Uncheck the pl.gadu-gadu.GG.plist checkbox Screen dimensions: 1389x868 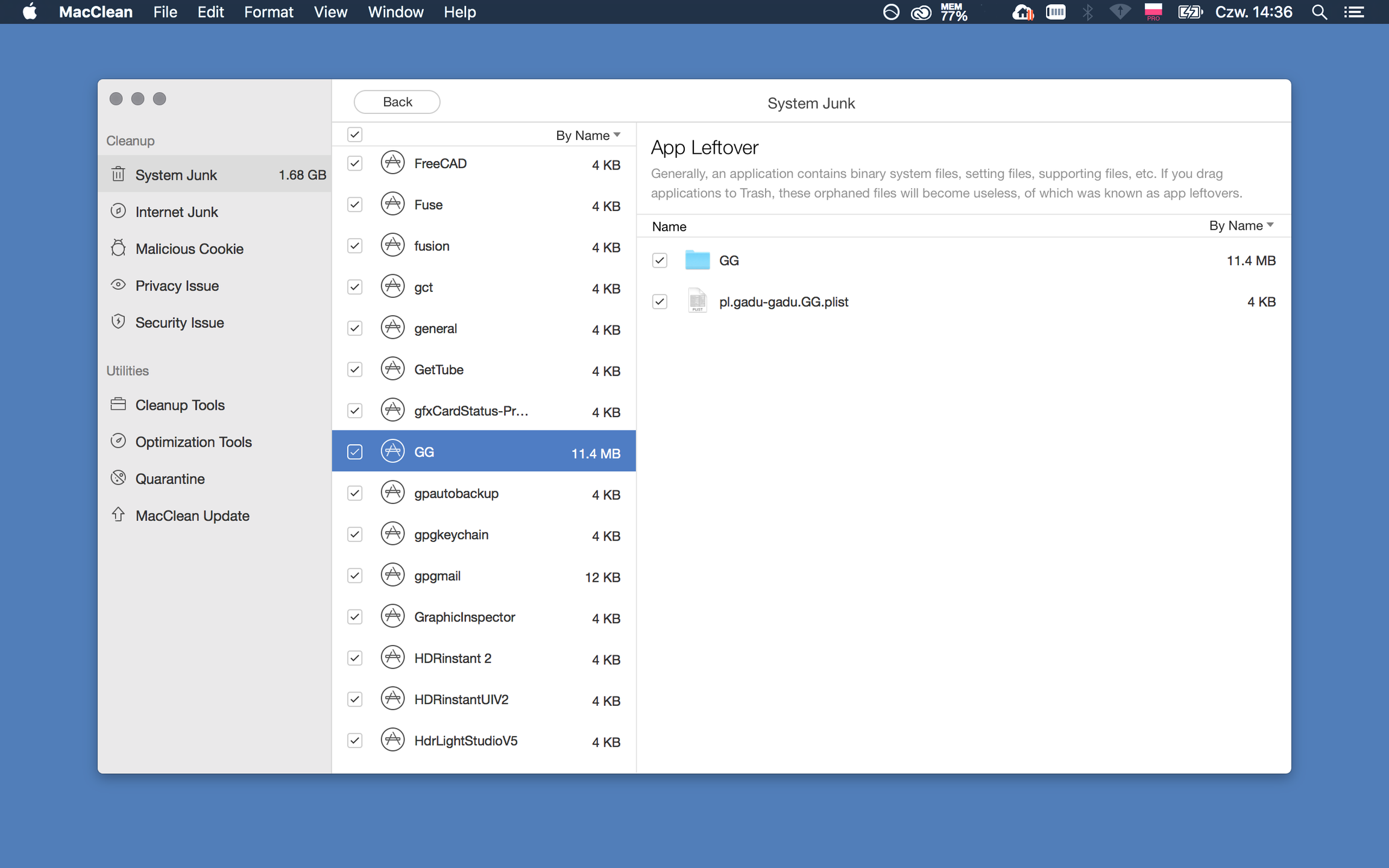pyautogui.click(x=660, y=301)
